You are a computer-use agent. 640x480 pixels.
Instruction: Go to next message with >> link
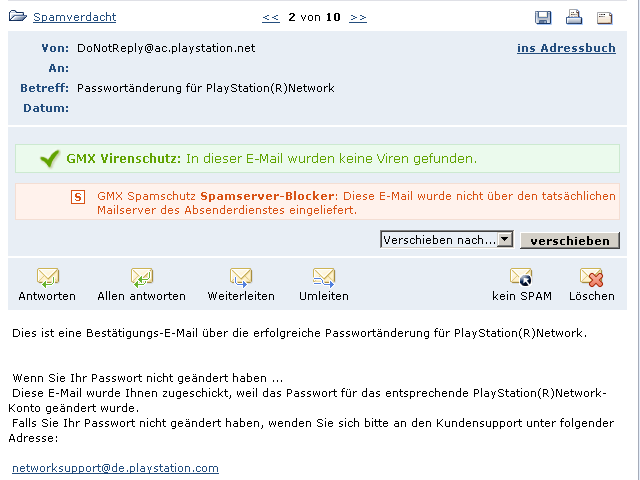point(358,17)
